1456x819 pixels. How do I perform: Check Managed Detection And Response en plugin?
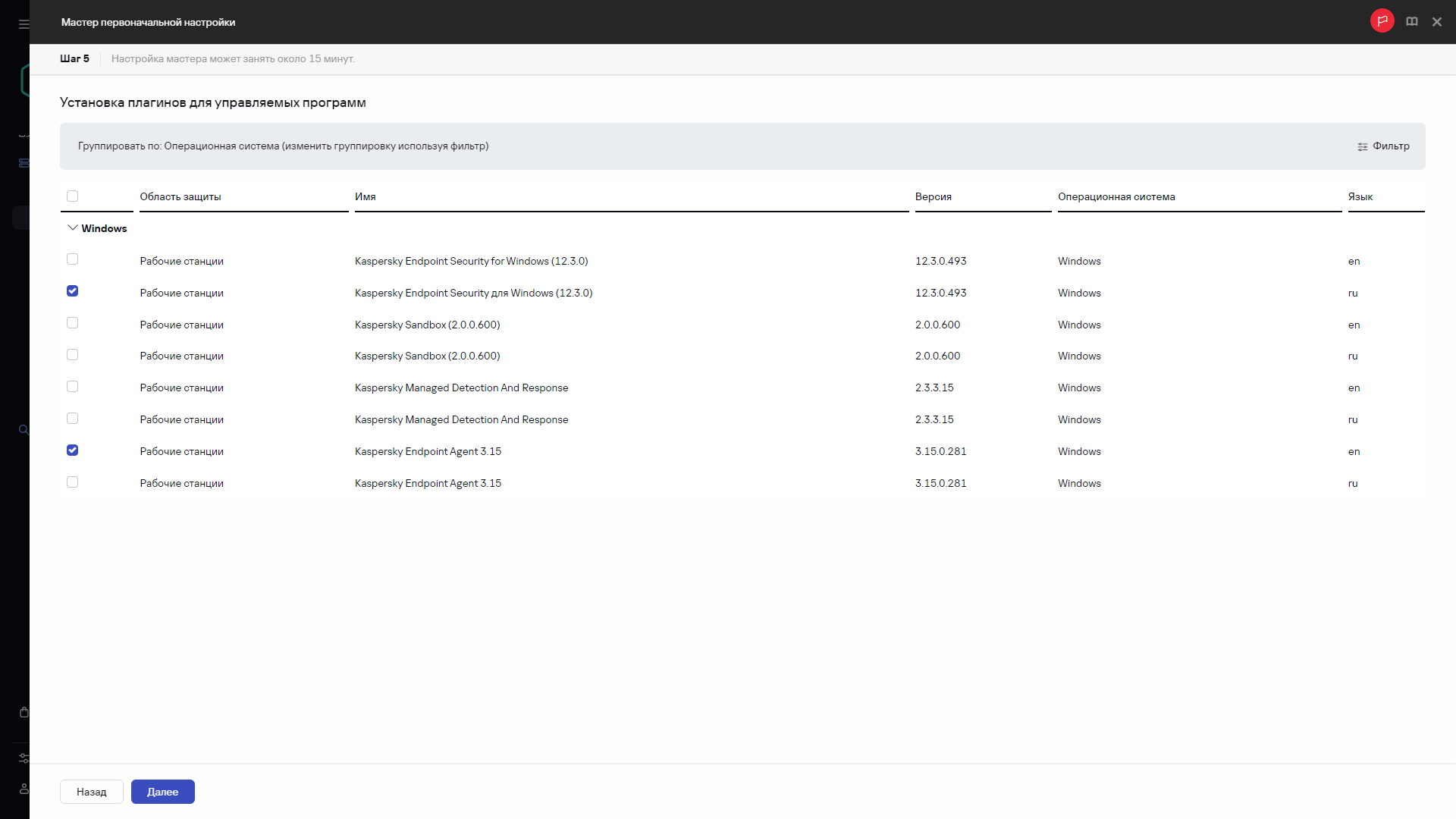pyautogui.click(x=72, y=387)
